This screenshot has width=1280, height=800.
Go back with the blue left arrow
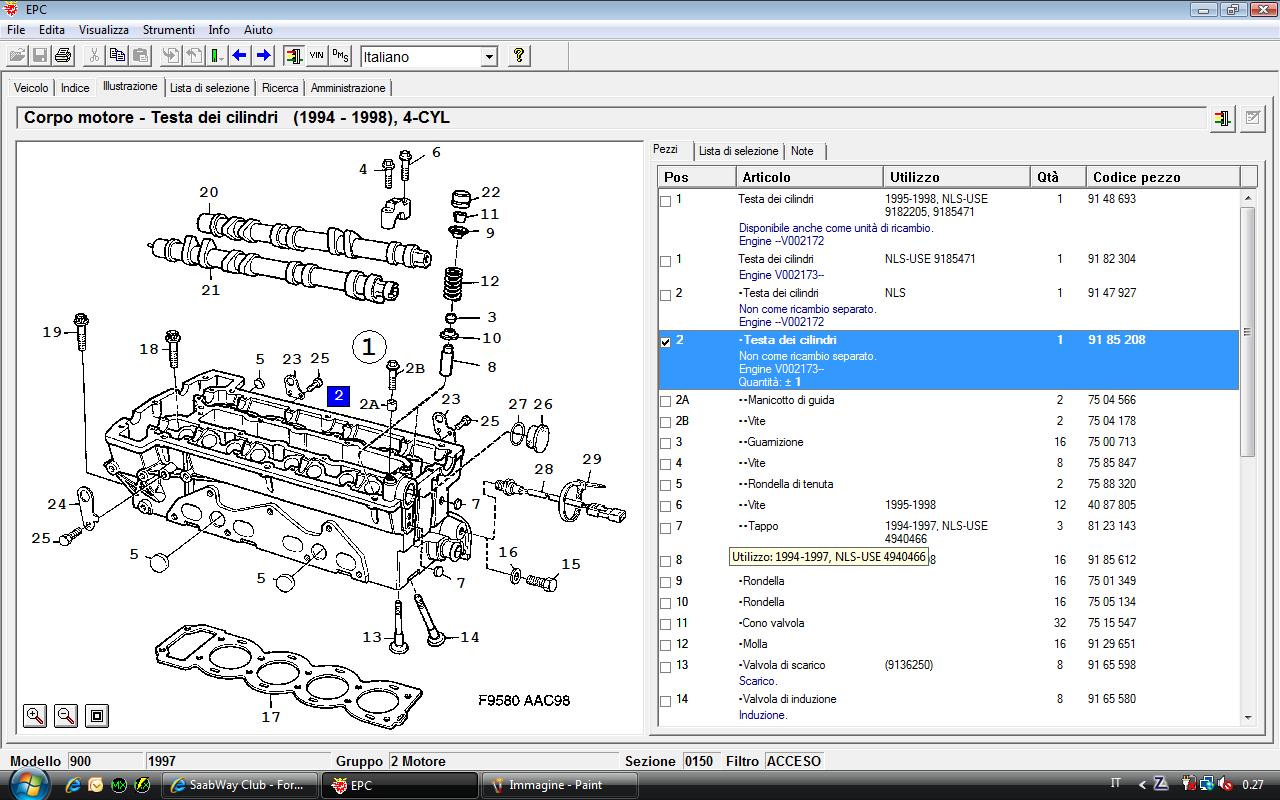[240, 56]
